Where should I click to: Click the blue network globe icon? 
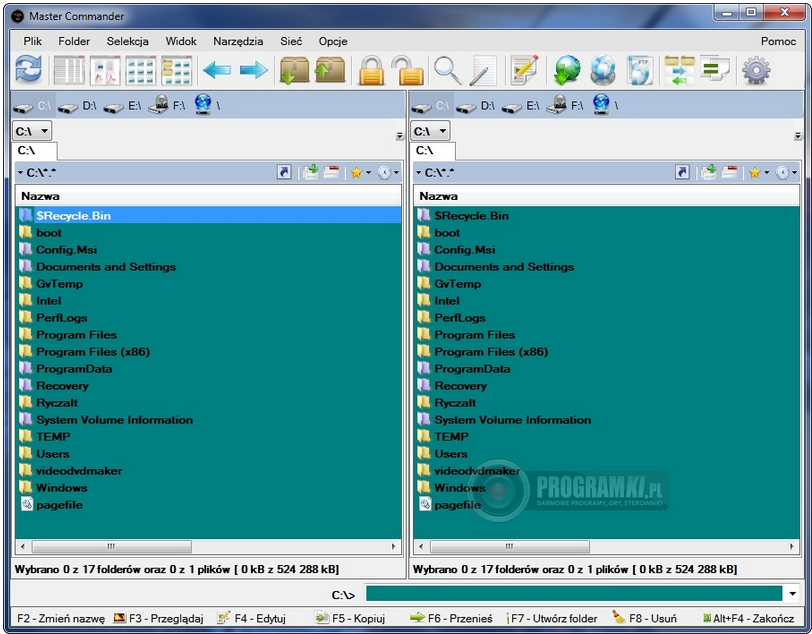click(x=603, y=70)
